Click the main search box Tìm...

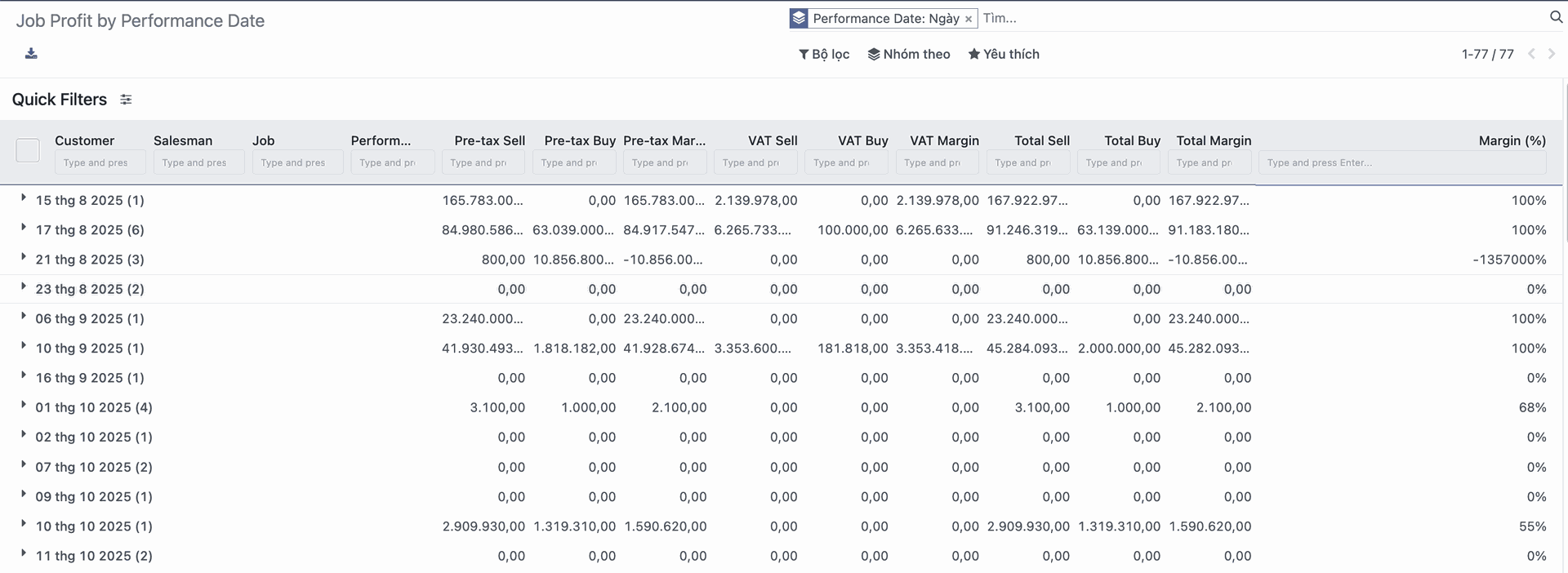(1258, 18)
